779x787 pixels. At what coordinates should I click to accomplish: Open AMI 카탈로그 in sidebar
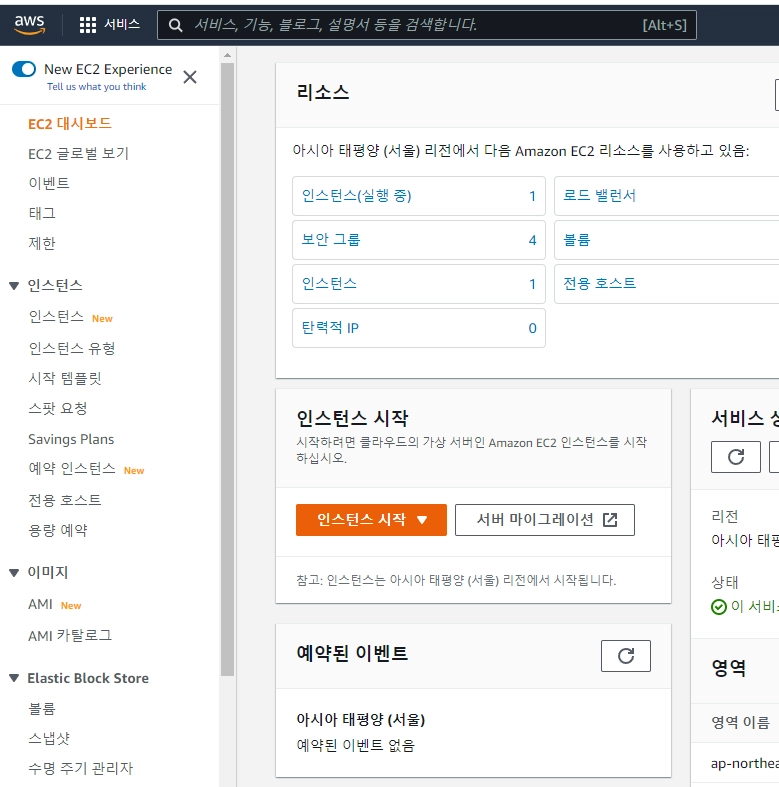(70, 635)
